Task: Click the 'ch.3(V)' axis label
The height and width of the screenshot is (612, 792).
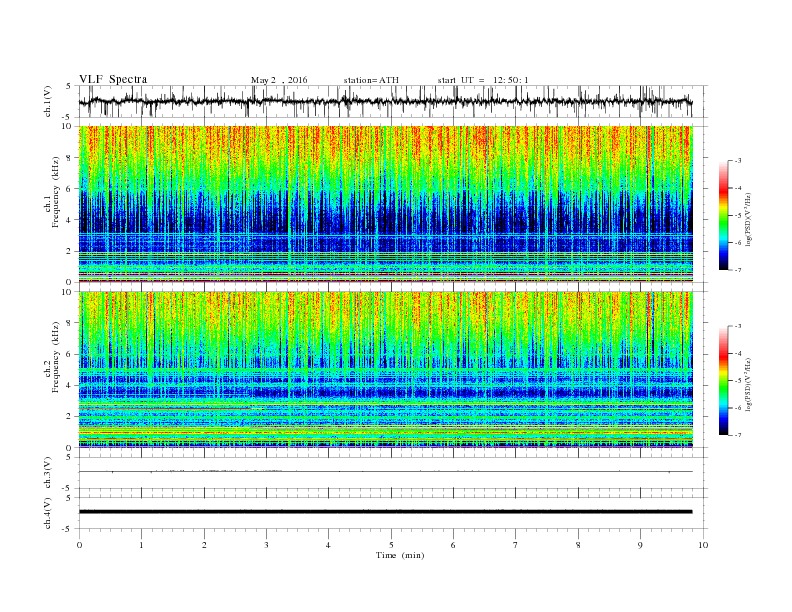Action: 48,473
